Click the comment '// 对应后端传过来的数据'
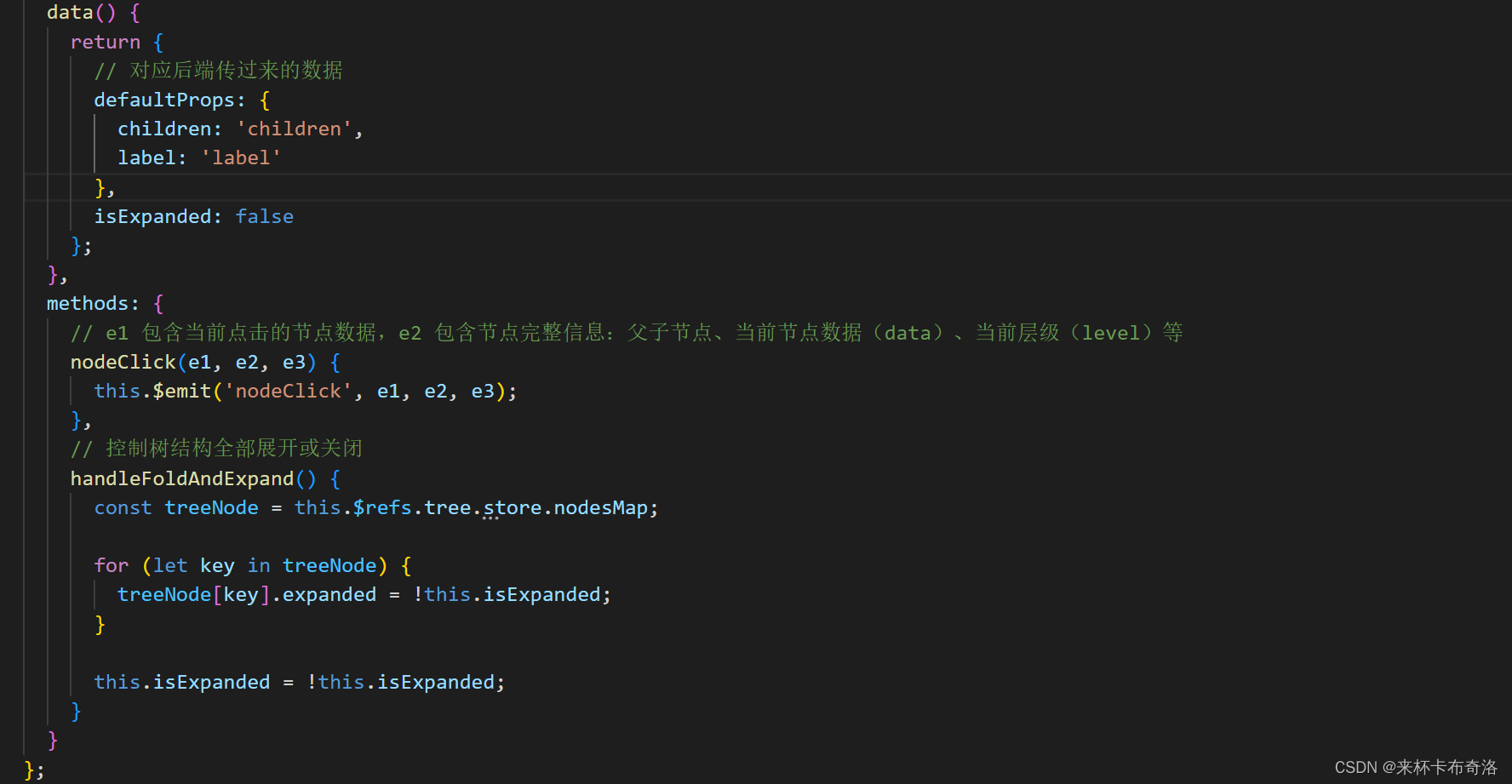The width and height of the screenshot is (1512, 784). 219,71
